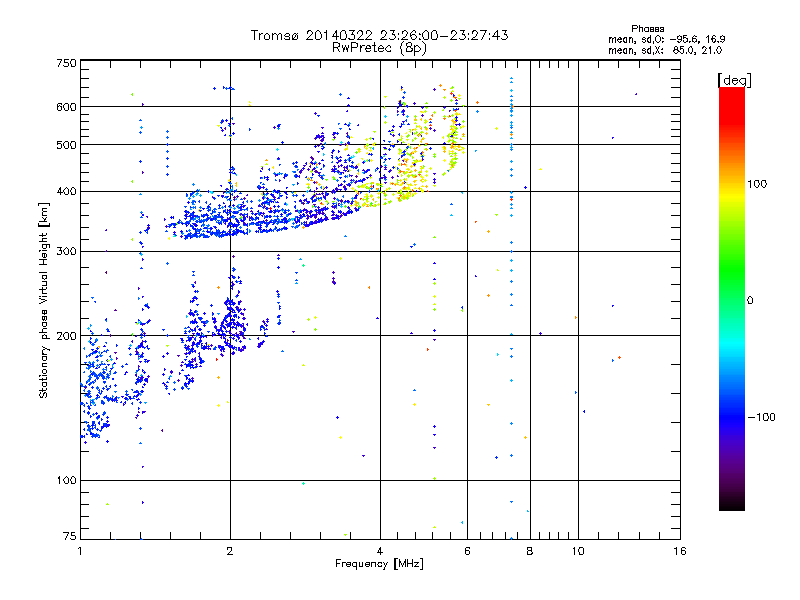Click the '400' y-axis tick label
This screenshot has height=600, width=800.
(66, 191)
